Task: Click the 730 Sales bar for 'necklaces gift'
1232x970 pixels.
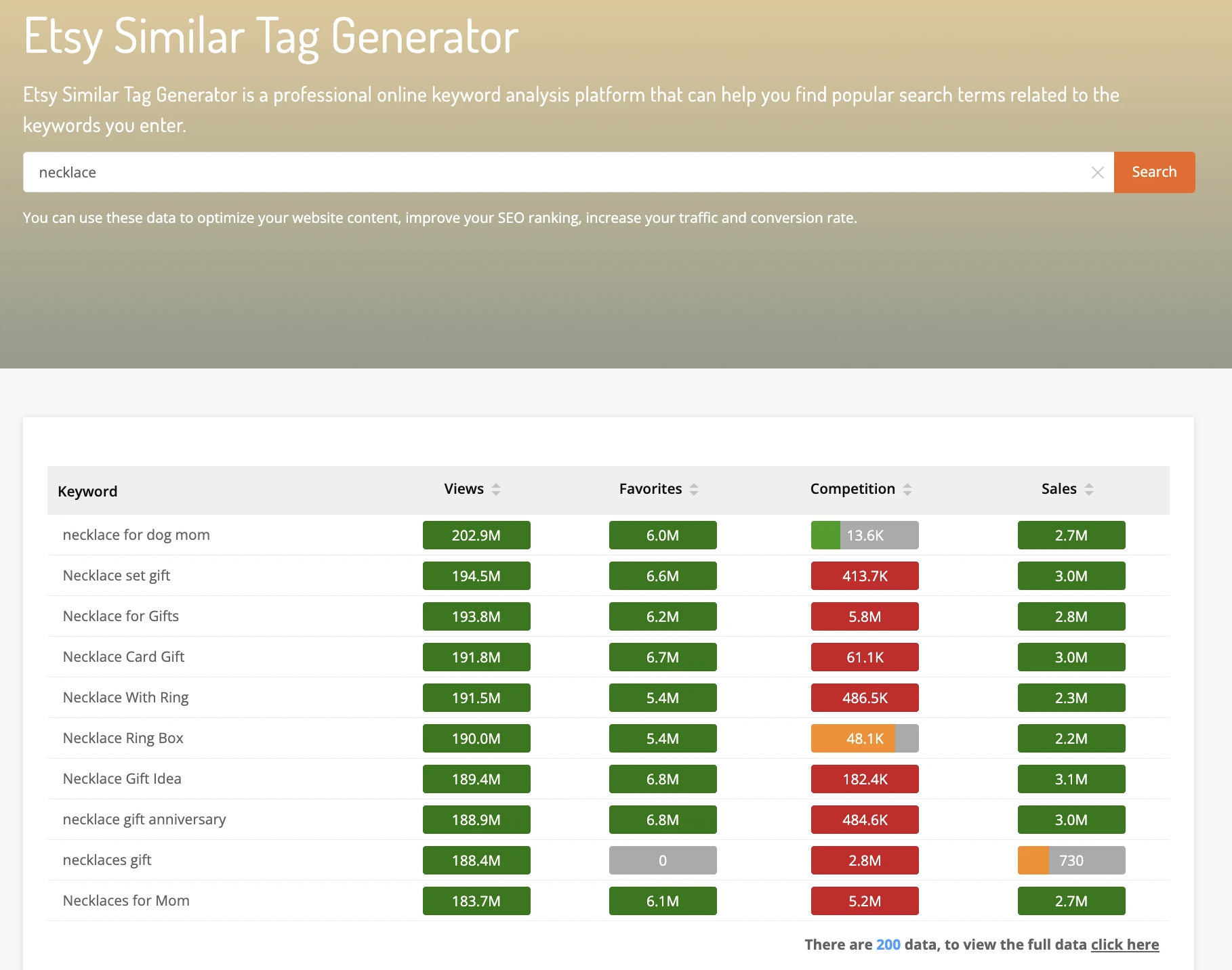Action: click(x=1071, y=860)
